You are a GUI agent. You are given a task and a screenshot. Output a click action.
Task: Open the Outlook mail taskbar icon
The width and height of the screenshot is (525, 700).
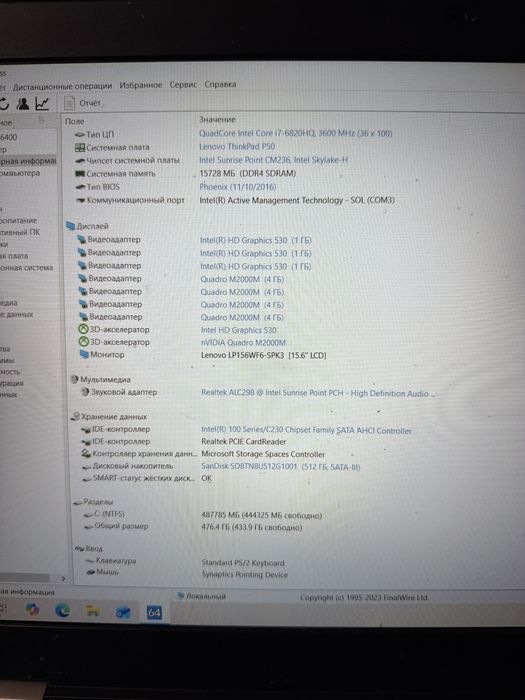[x=123, y=612]
